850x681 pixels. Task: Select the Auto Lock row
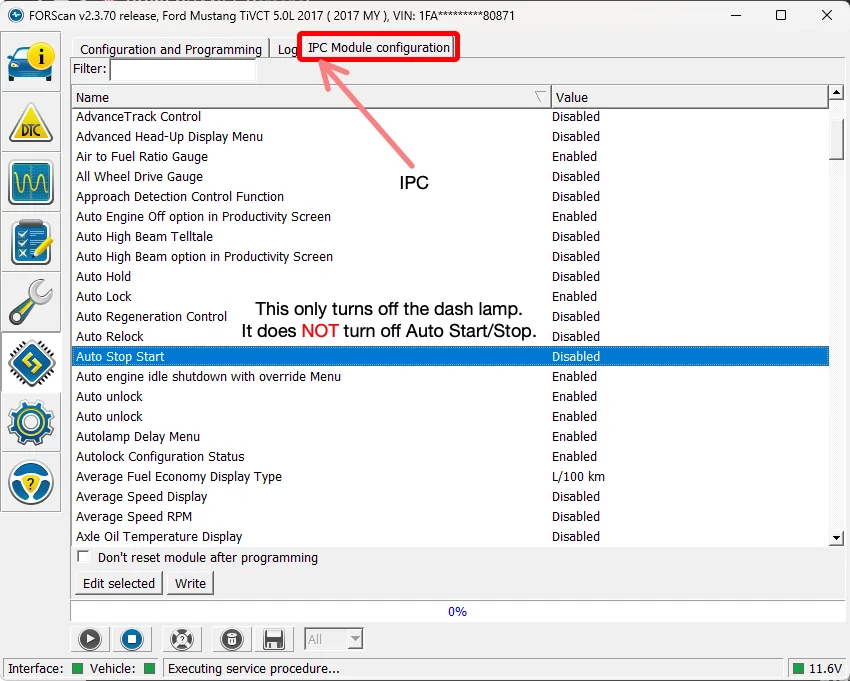click(x=450, y=297)
